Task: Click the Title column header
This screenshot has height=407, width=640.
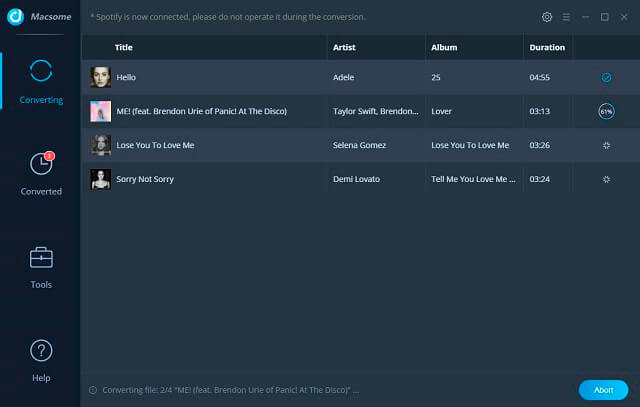Action: tap(124, 47)
